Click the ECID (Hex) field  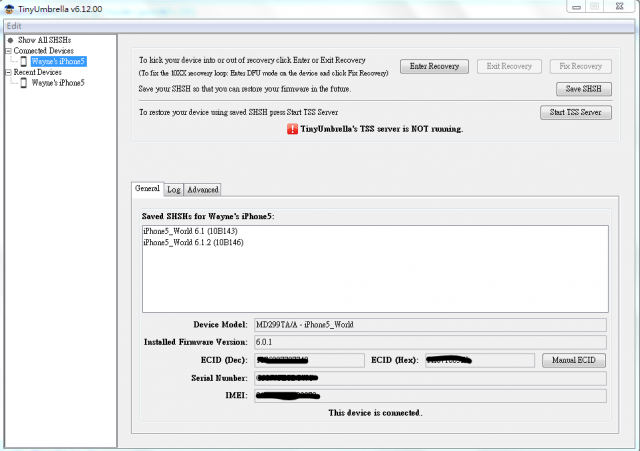480,360
